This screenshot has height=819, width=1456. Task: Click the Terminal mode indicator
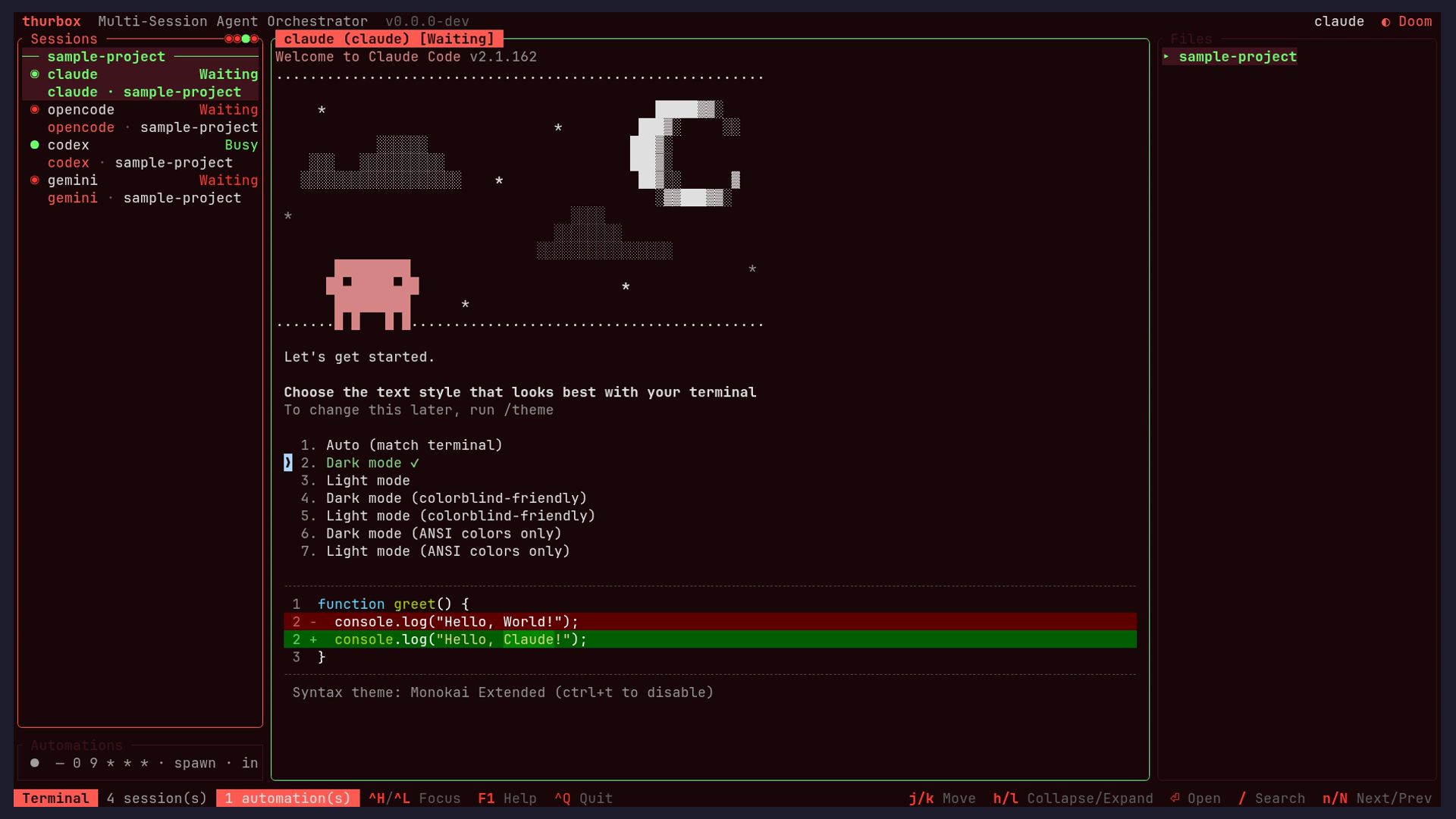[x=55, y=799]
